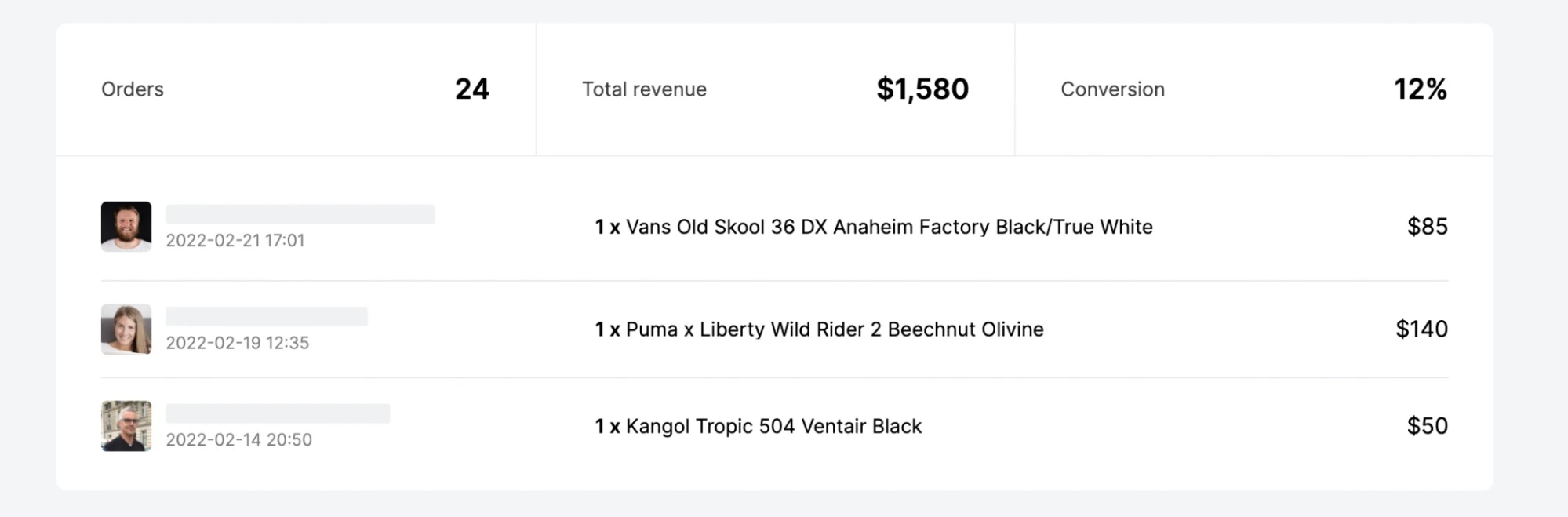This screenshot has height=517, width=1568.
Task: Click the woman's avatar on the Puma order
Action: click(126, 329)
